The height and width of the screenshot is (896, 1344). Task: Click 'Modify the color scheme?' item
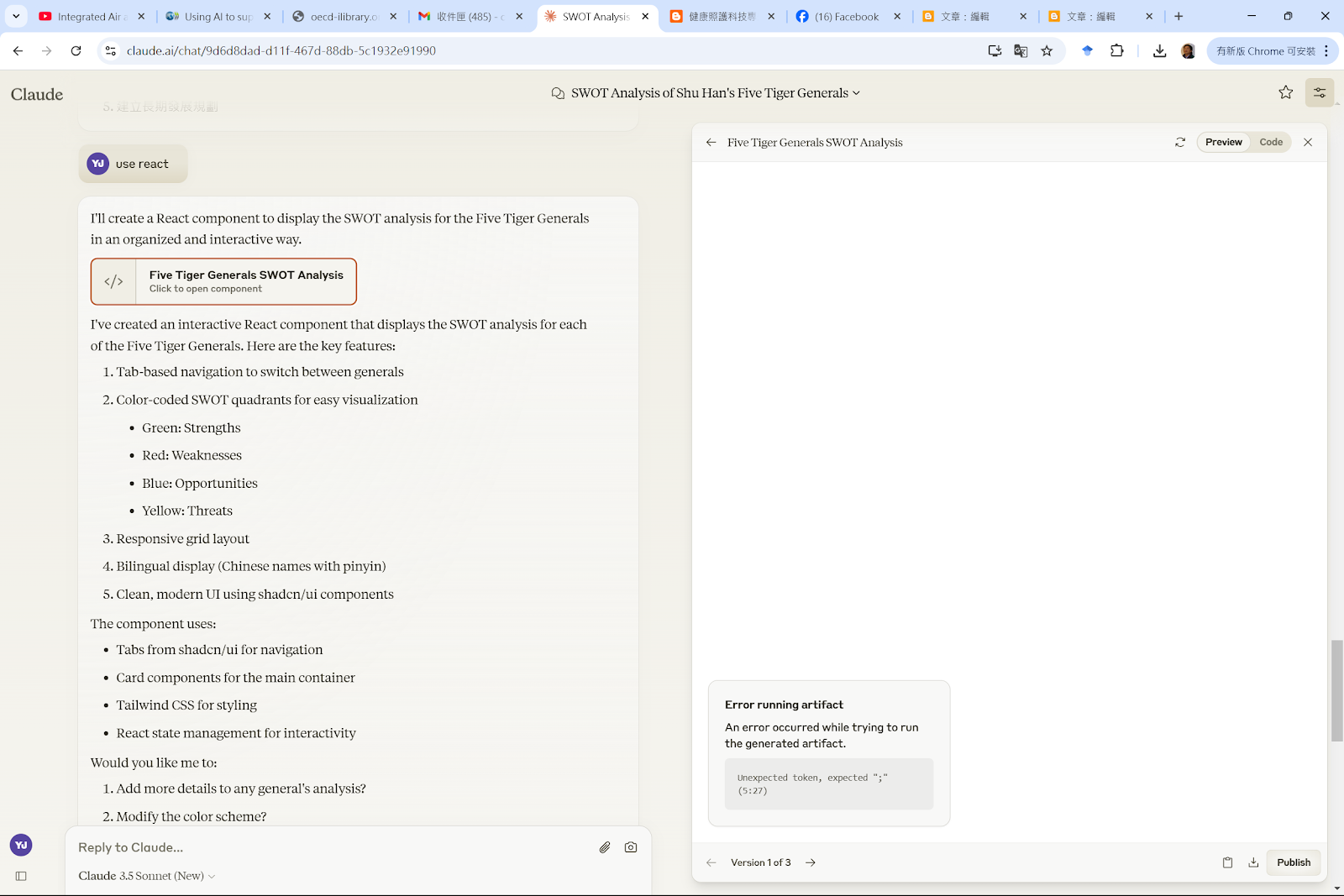(191, 816)
